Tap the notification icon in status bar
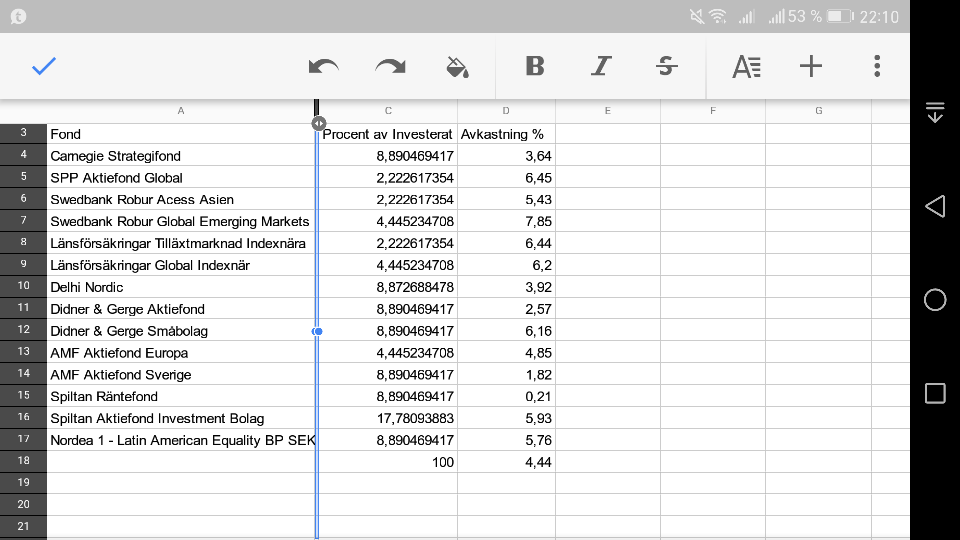 [18, 17]
